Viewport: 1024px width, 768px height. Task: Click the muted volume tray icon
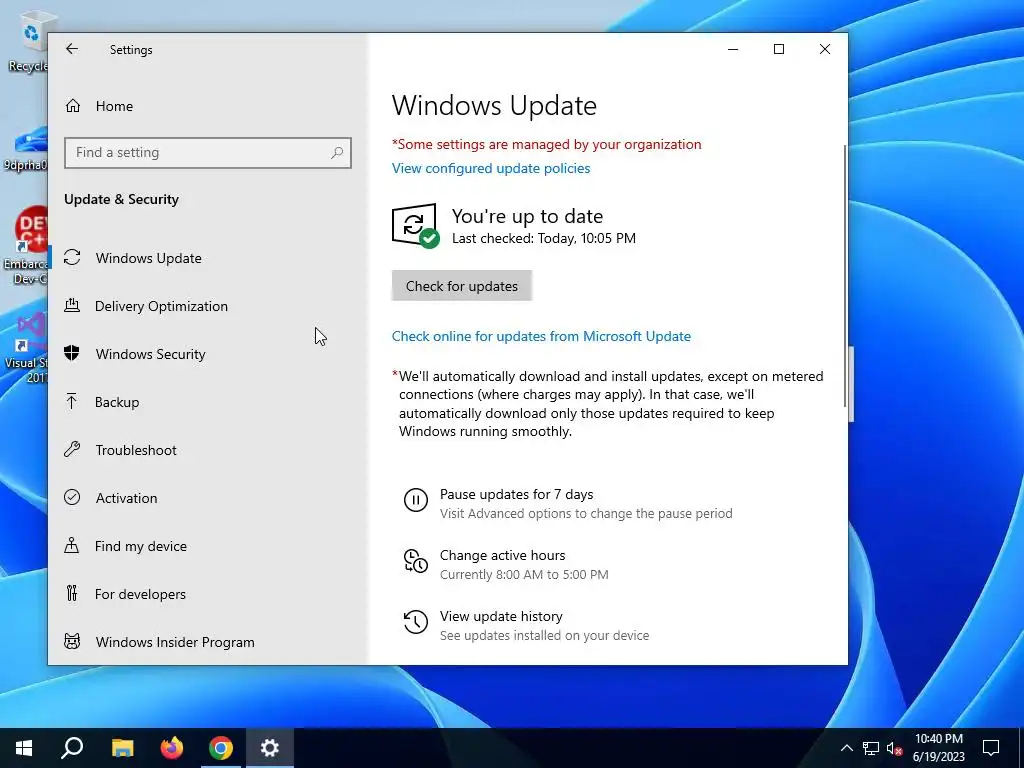(x=894, y=748)
